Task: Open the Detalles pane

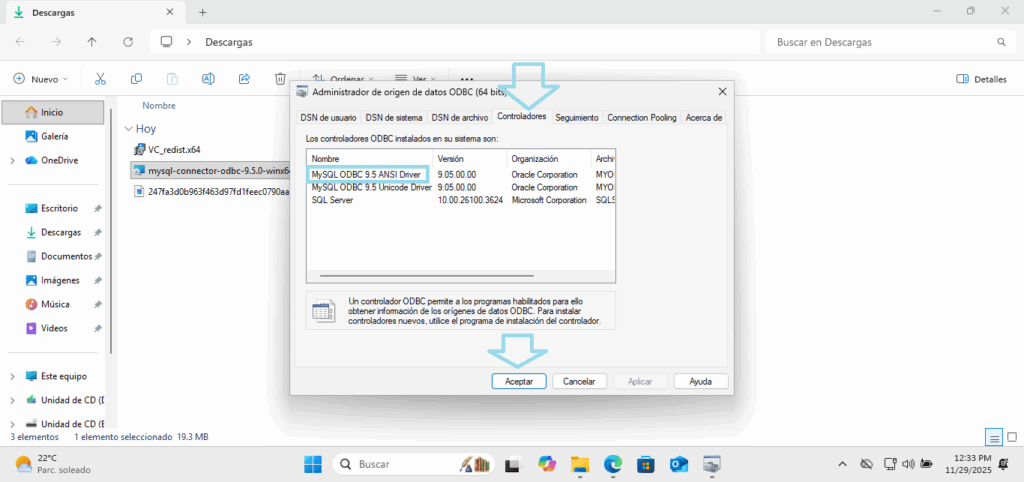Action: [x=981, y=79]
